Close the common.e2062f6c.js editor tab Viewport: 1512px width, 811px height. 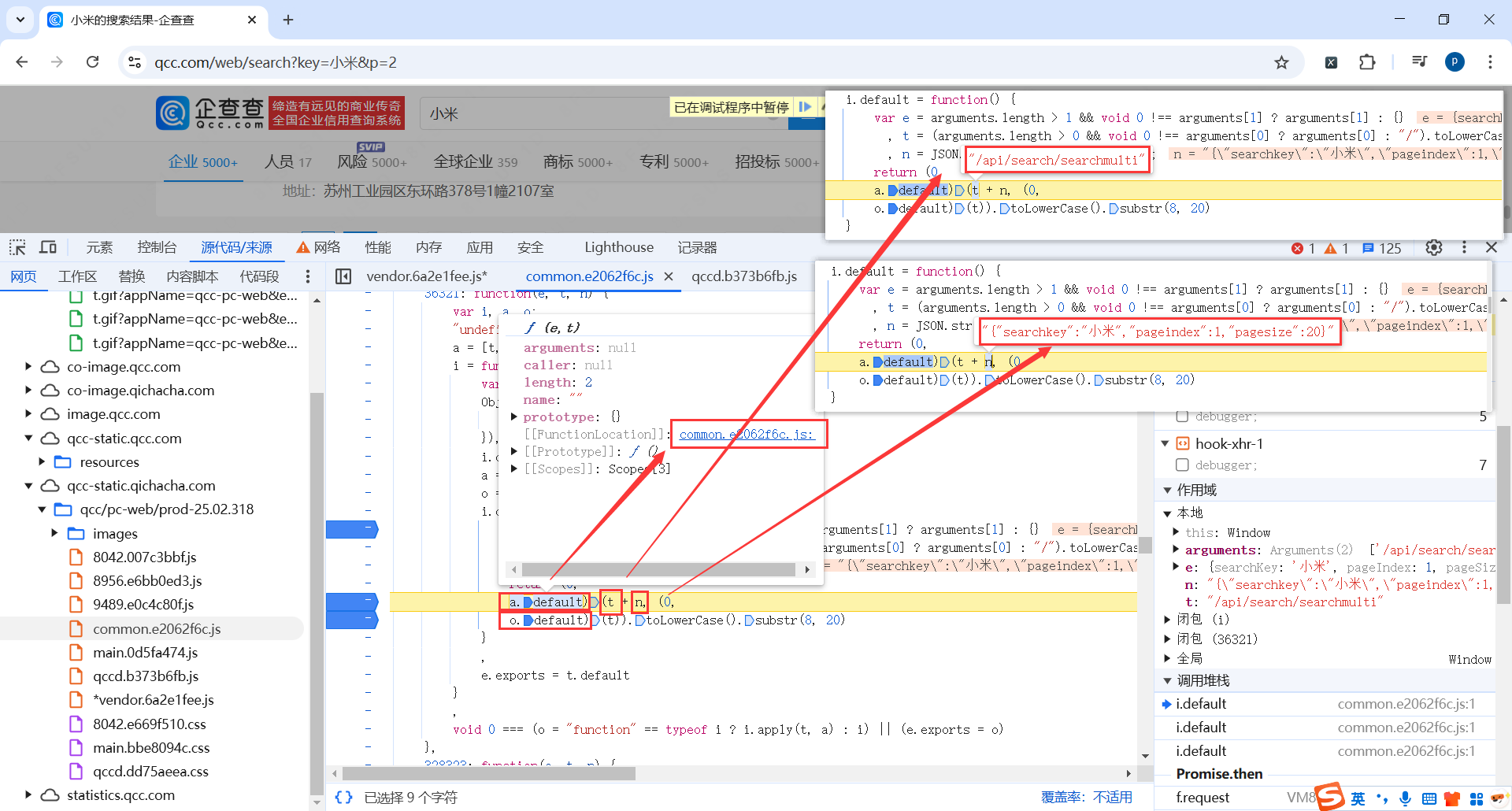pyautogui.click(x=669, y=276)
